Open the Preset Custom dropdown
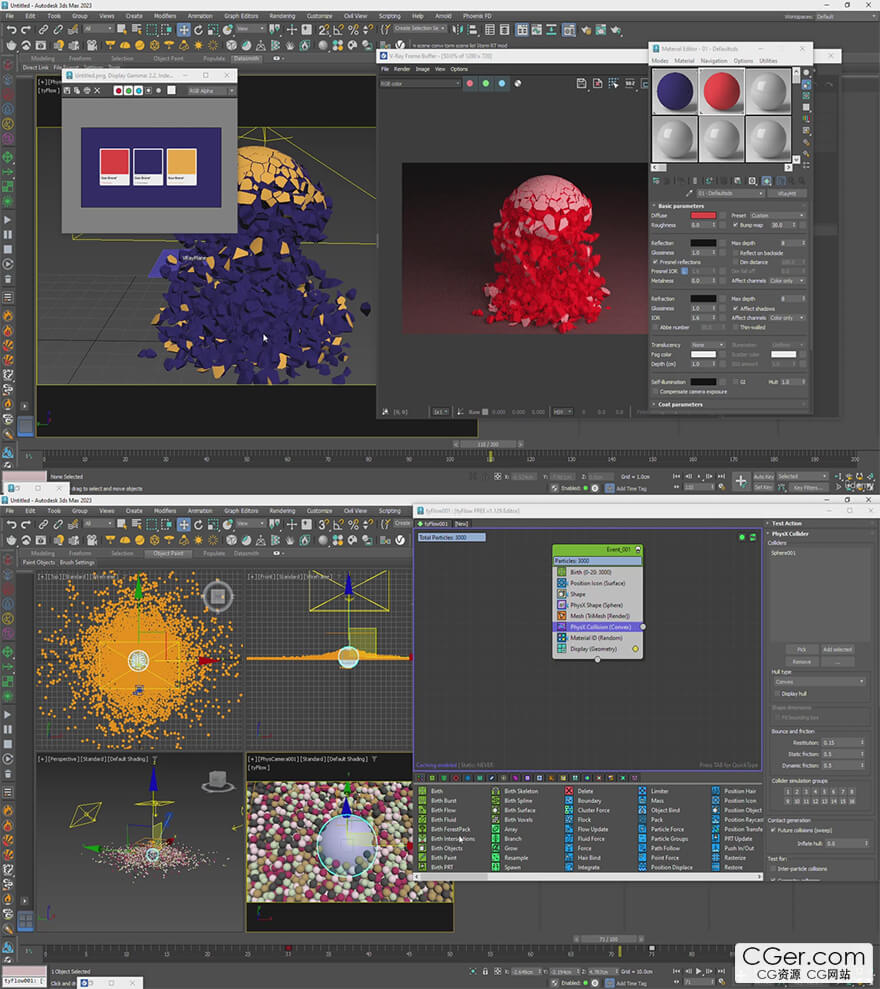The image size is (880, 989). [778, 215]
